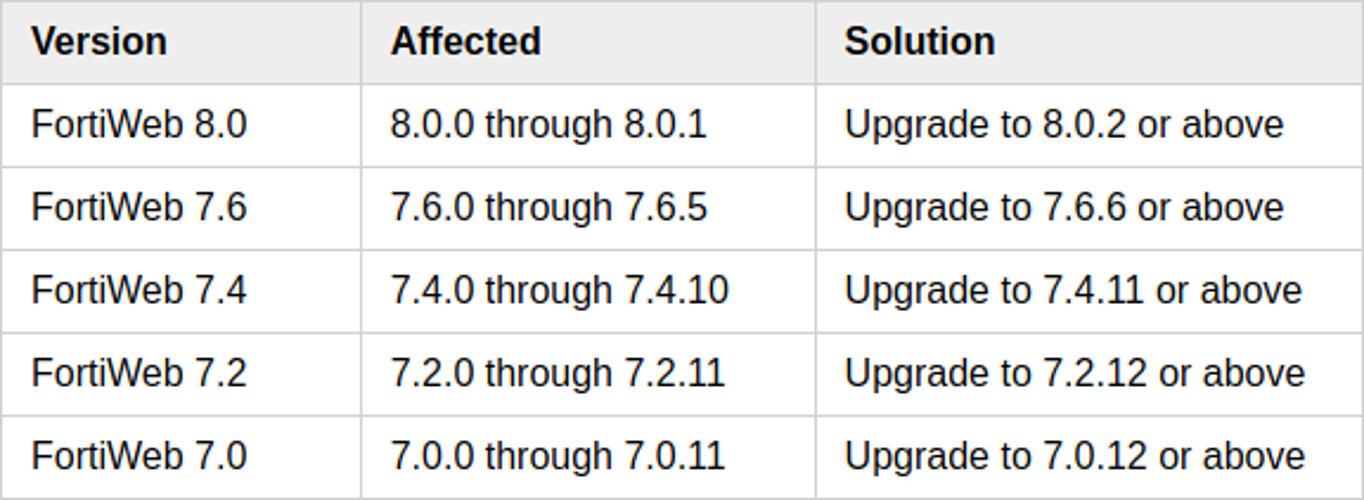Screen dimensions: 1364x500
Task: Select 'Upgrade to 7.6.6 or above' solution text
Action: click(1064, 208)
